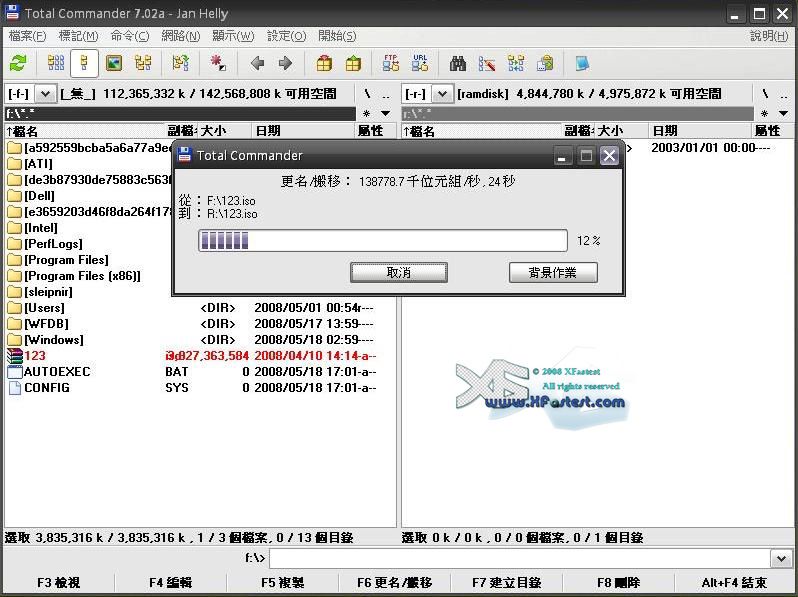Click the Alt+F4 結束 button
Image resolution: width=798 pixels, height=597 pixels.
pos(734,582)
